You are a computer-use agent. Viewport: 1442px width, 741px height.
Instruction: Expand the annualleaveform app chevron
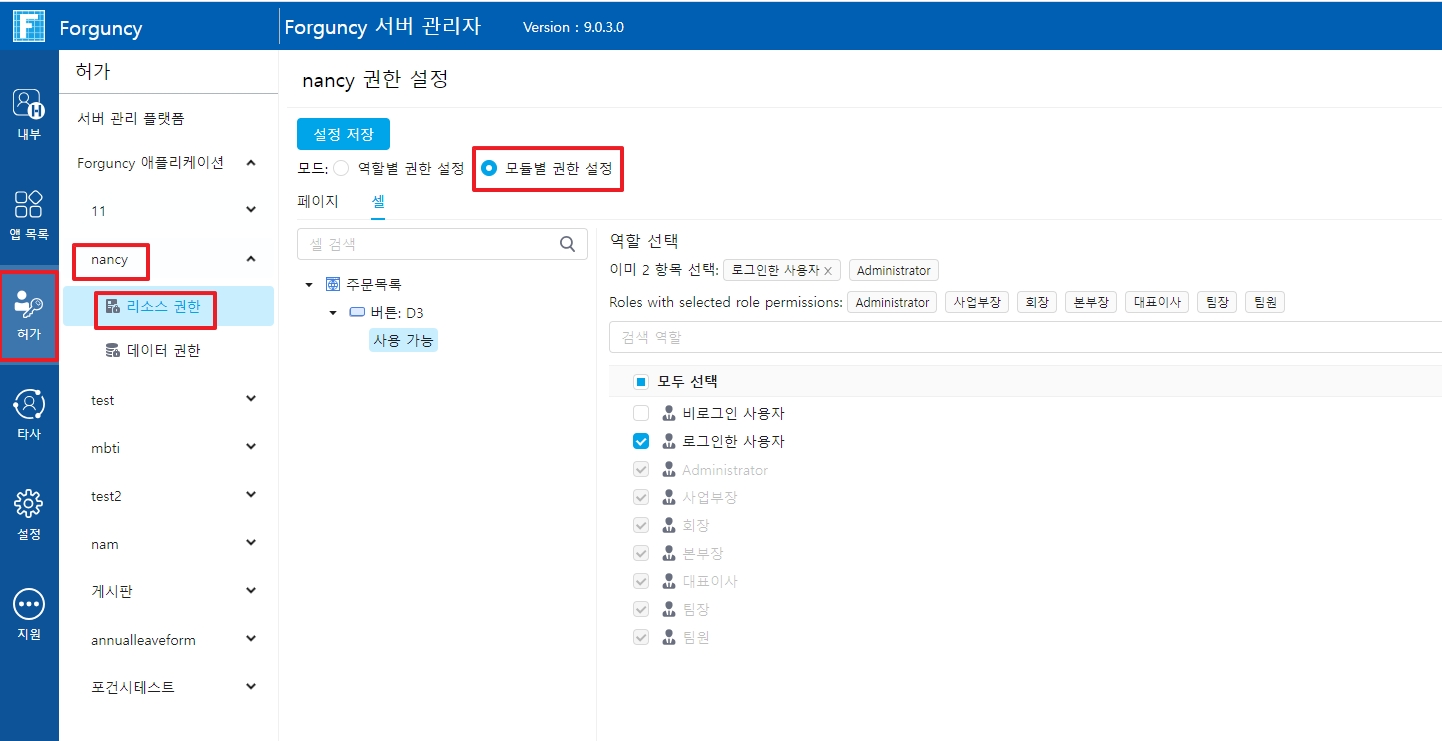pyautogui.click(x=251, y=638)
